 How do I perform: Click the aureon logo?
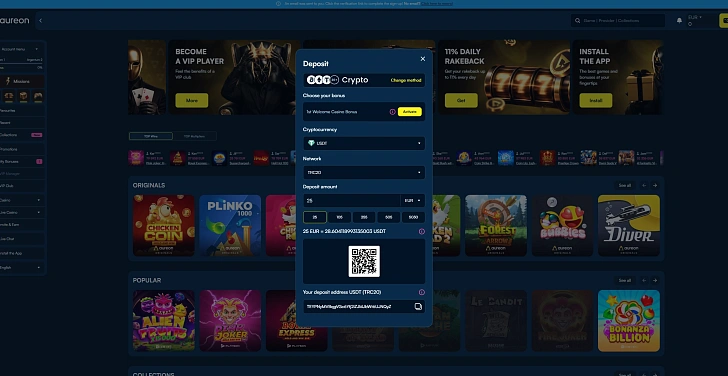14,20
